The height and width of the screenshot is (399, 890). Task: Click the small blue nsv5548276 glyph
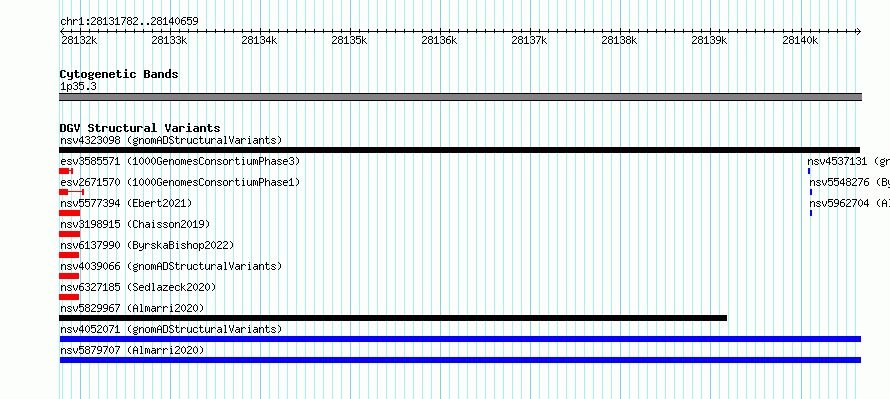[x=811, y=192]
